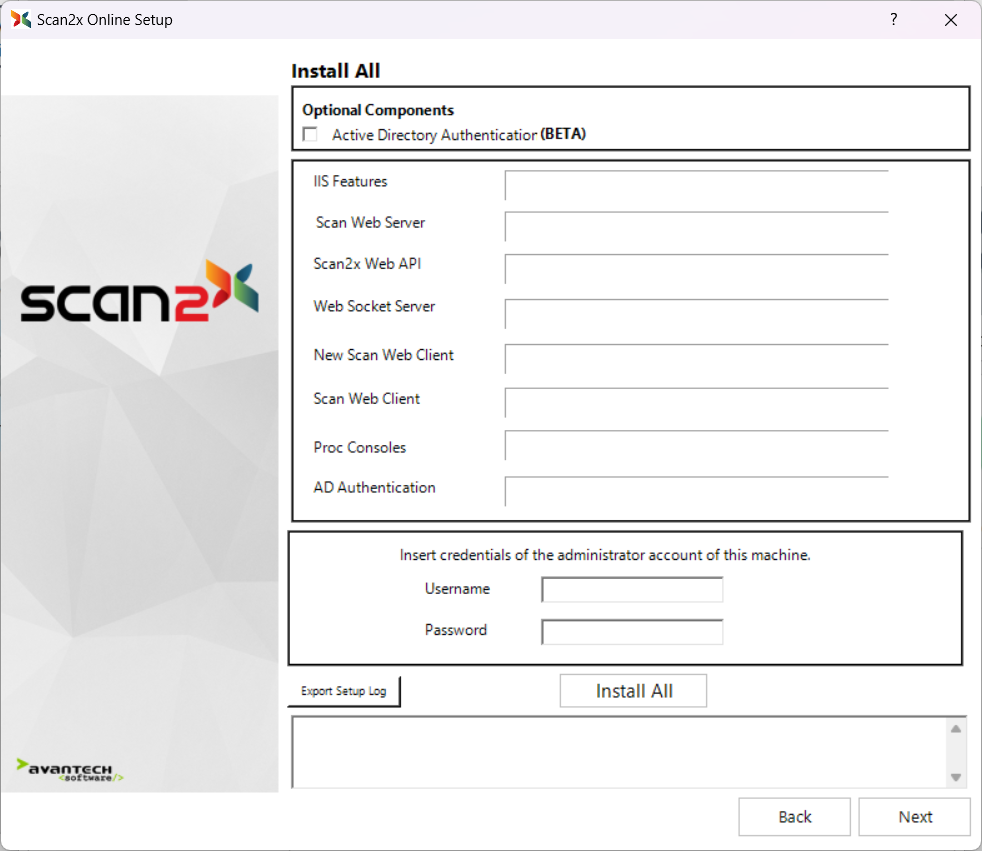Click the Scan2x Web API label
Viewport: 982px width, 851px height.
point(367,264)
